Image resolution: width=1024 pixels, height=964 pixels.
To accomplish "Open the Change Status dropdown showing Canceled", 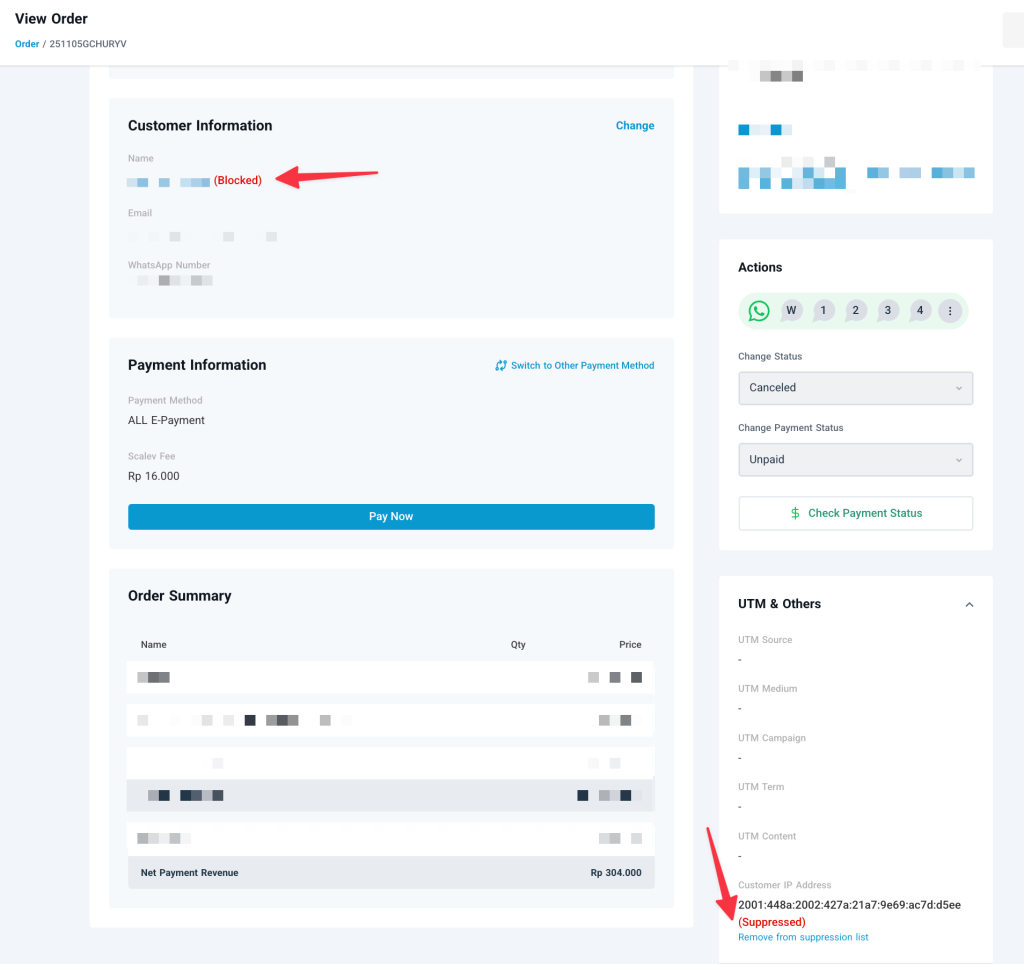I will click(856, 388).
